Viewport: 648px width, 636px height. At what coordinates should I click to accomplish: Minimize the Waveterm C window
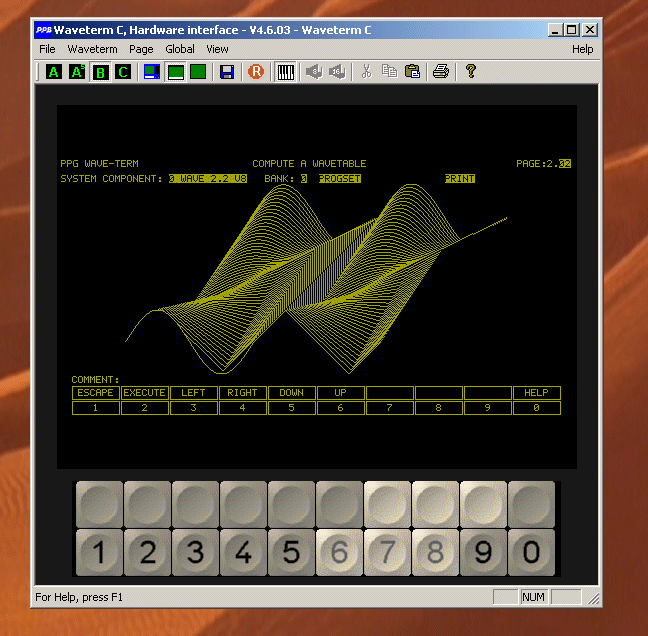click(x=555, y=30)
